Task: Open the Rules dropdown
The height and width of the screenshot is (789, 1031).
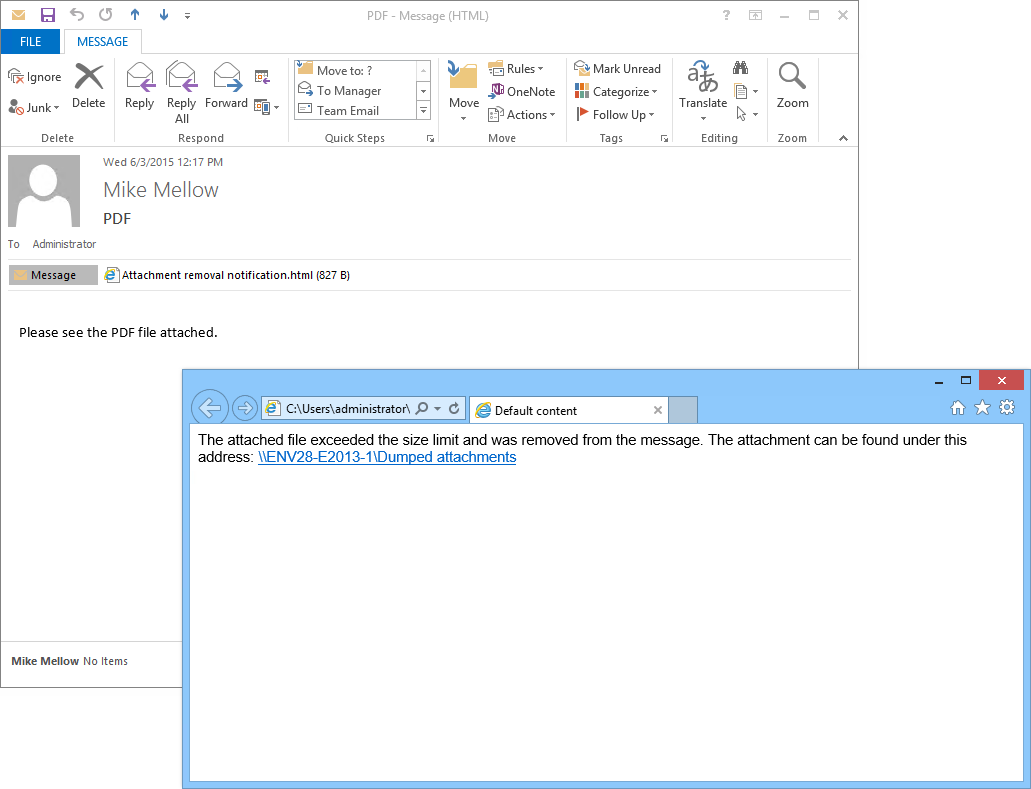Action: [516, 68]
